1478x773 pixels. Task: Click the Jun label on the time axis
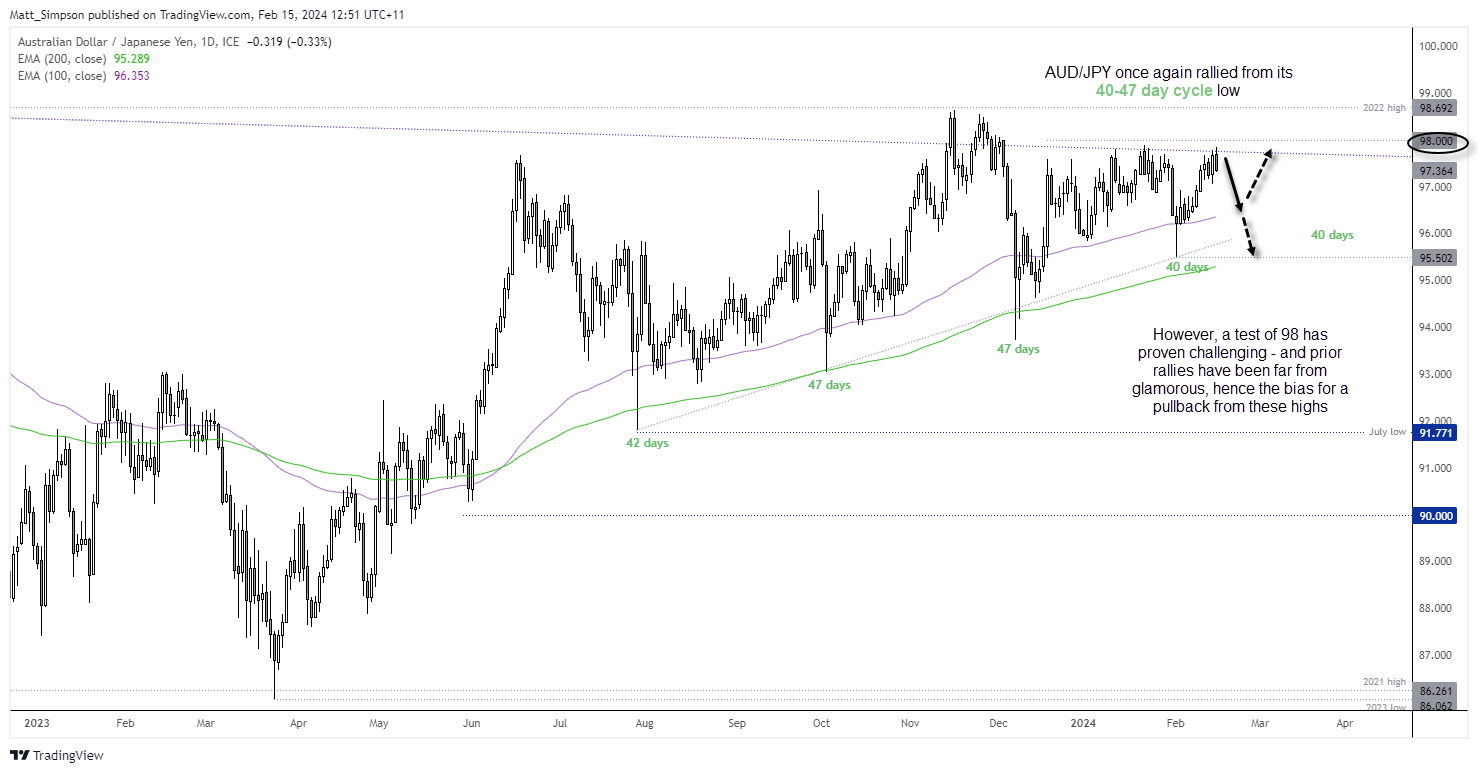pos(470,722)
